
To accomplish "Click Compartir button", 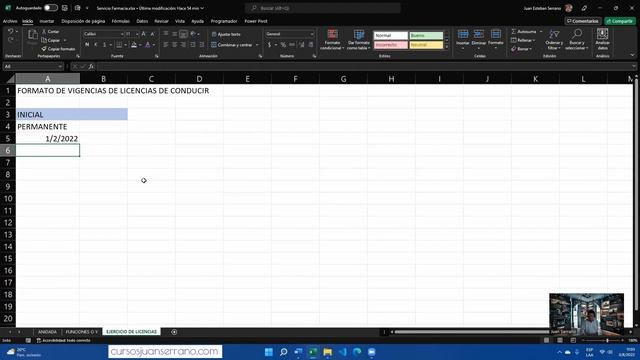I will pos(620,21).
